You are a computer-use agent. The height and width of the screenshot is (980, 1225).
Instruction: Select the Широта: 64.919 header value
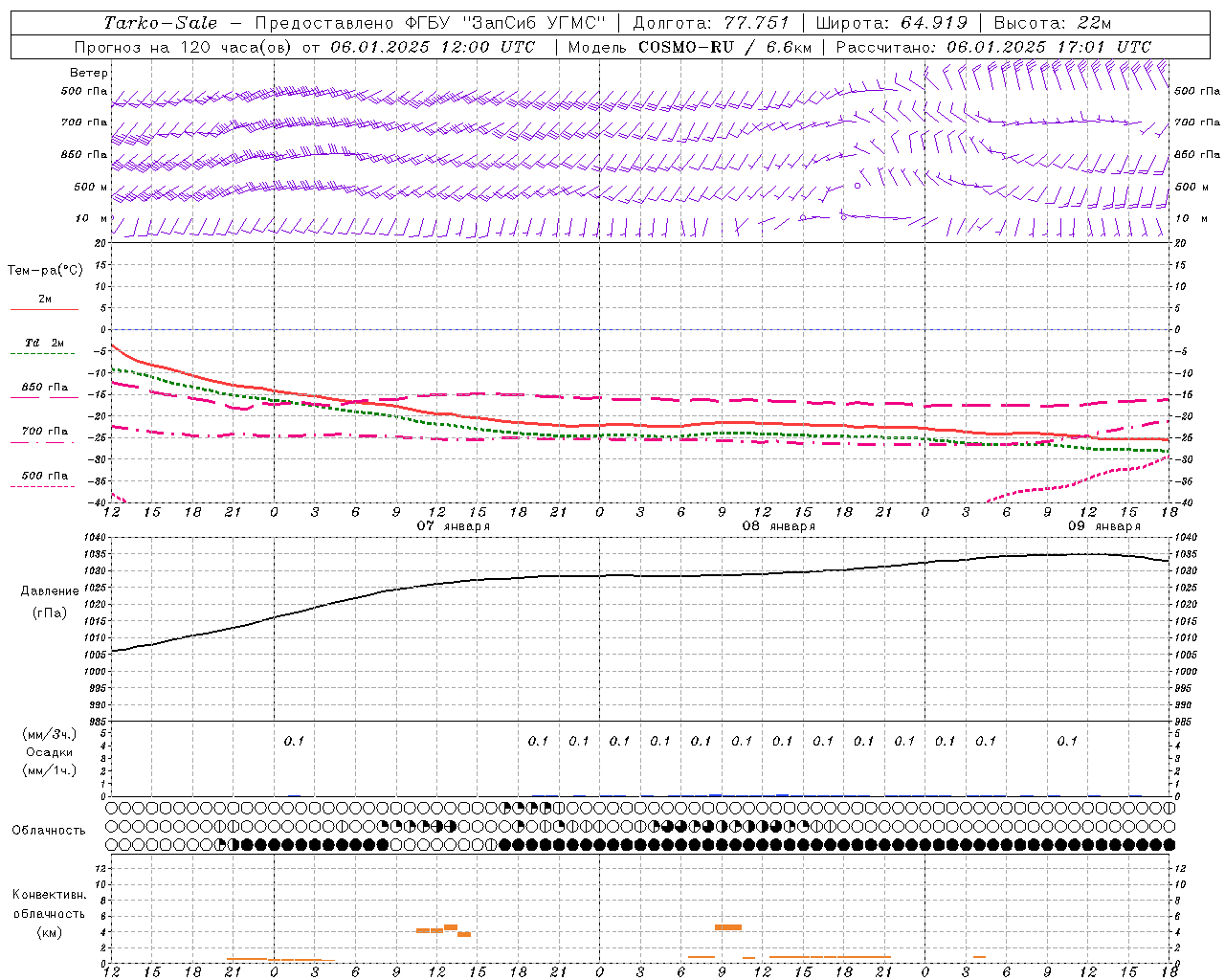pyautogui.click(x=892, y=23)
